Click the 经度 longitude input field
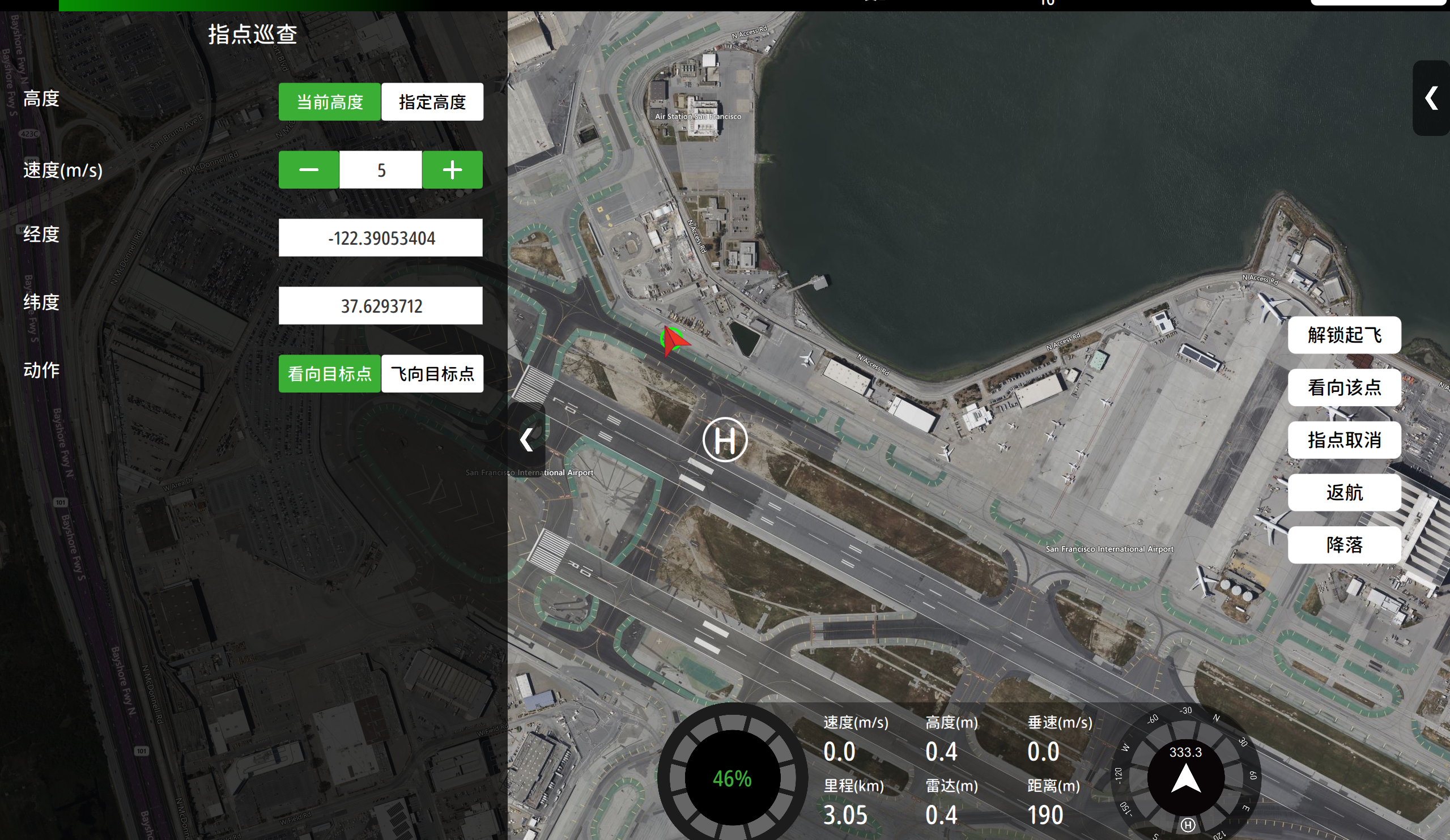This screenshot has width=1450, height=840. click(380, 238)
